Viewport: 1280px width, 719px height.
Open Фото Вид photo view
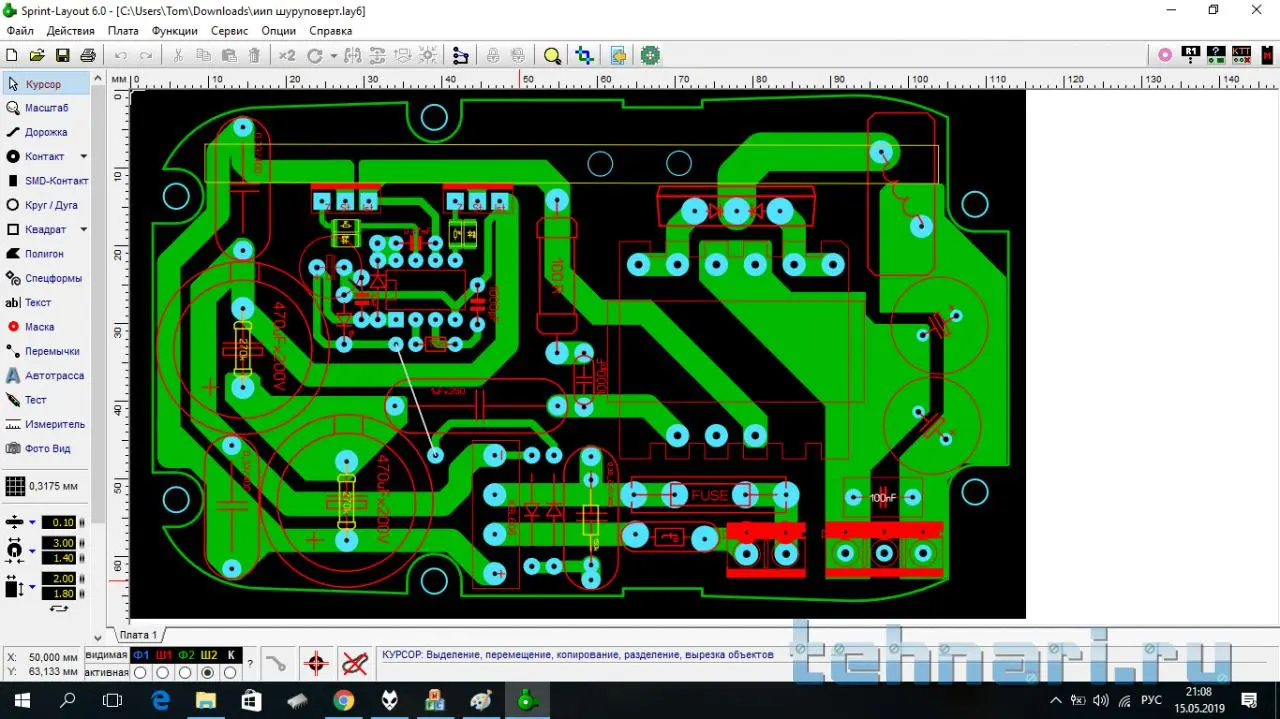coord(47,449)
